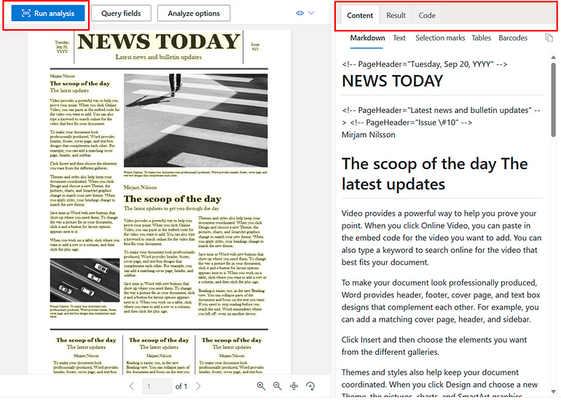Open Analyze options
The height and width of the screenshot is (400, 561).
point(194,13)
